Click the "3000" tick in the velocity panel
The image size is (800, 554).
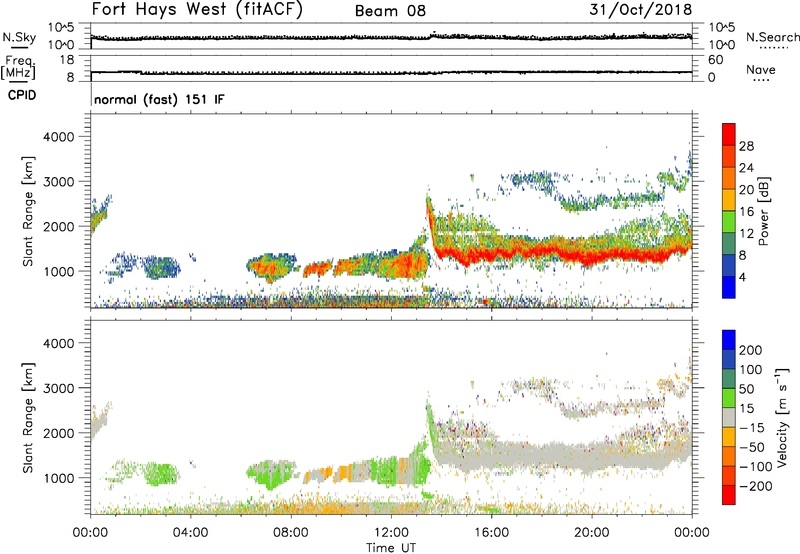59,388
